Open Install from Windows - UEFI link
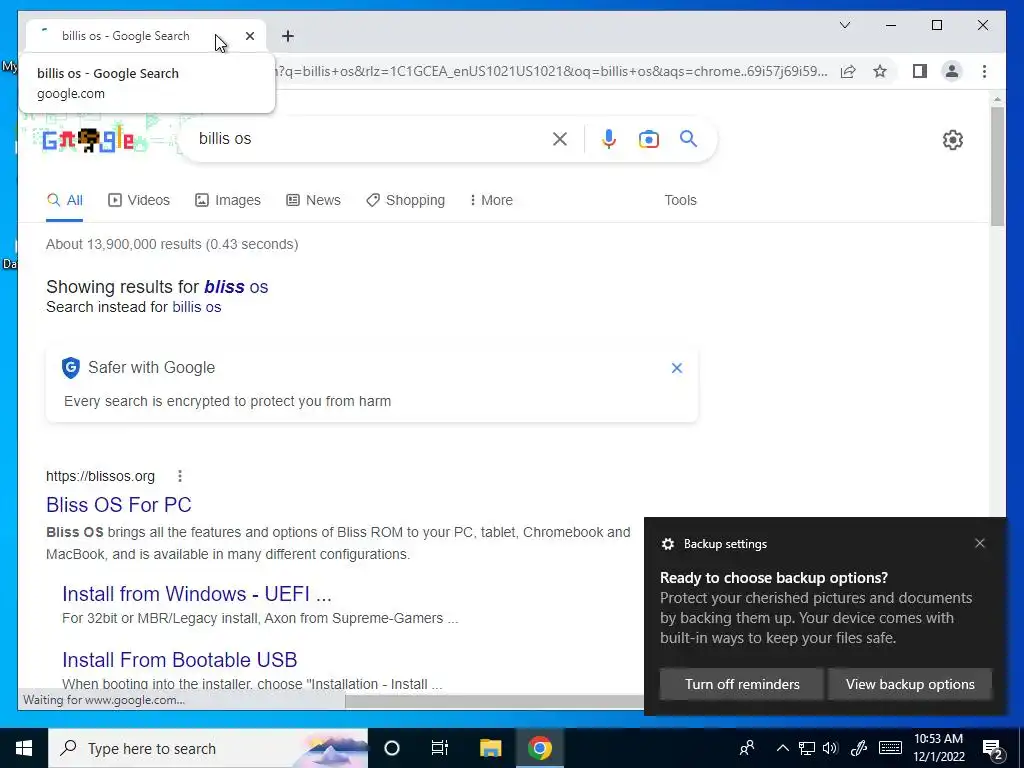The width and height of the screenshot is (1024, 768). (197, 594)
